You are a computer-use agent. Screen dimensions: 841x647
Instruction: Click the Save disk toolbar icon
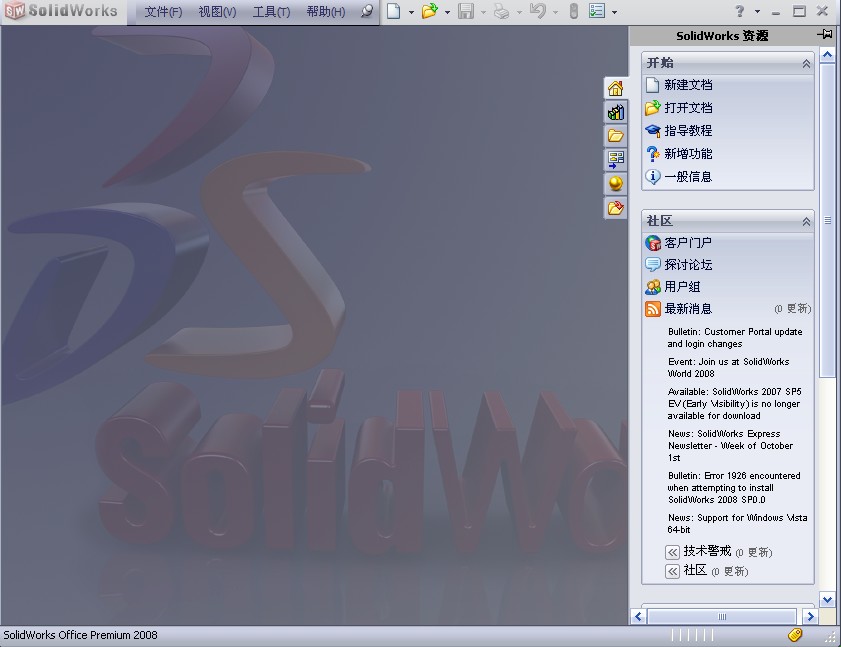point(466,11)
